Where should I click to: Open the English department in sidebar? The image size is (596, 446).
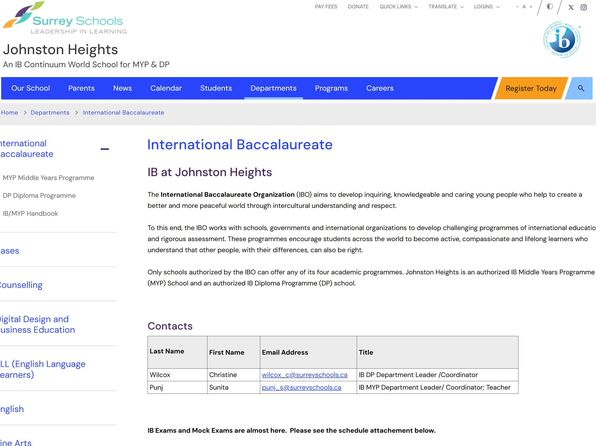[12, 409]
